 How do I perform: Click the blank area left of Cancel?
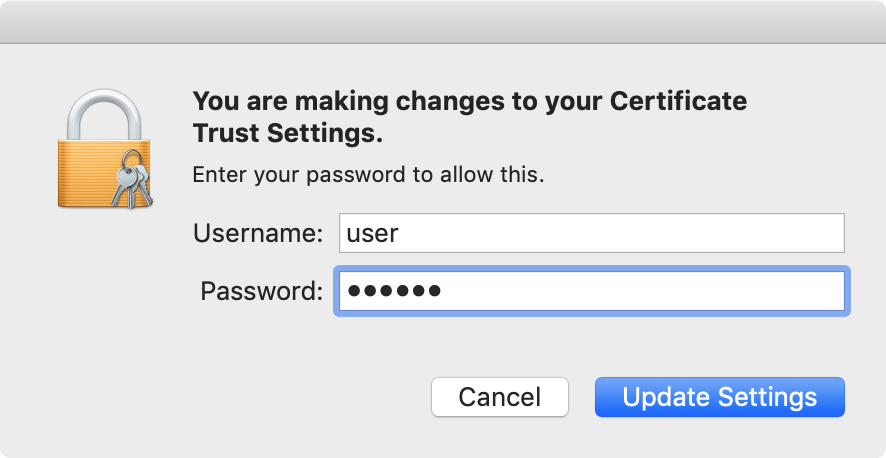tap(250, 397)
